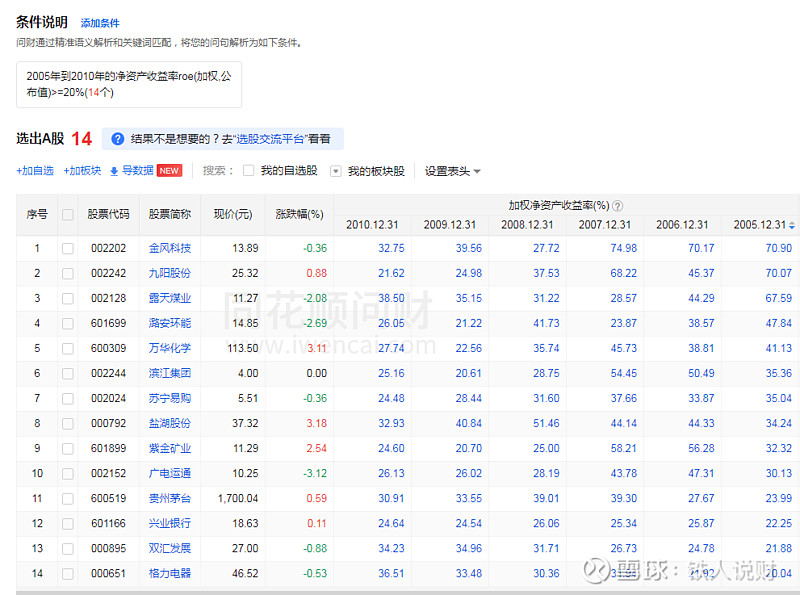Select the checkbox for 贵州茅台 row

tap(68, 498)
